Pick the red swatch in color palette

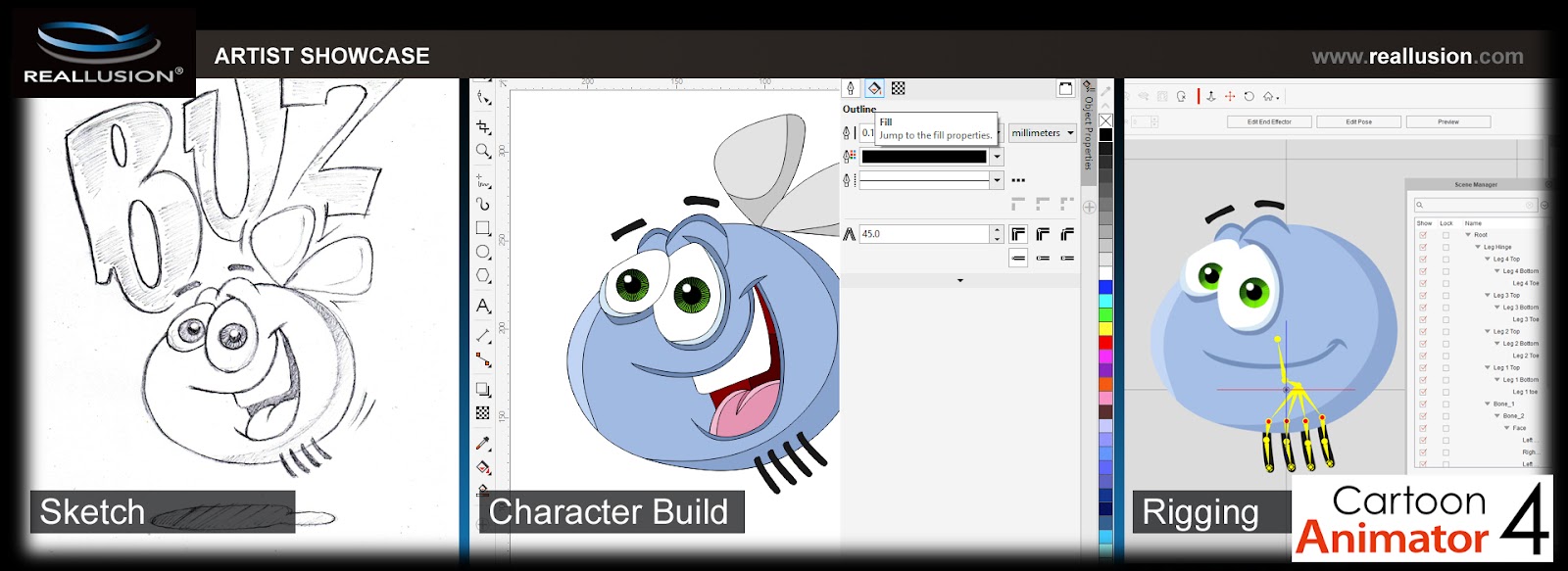tap(1105, 343)
